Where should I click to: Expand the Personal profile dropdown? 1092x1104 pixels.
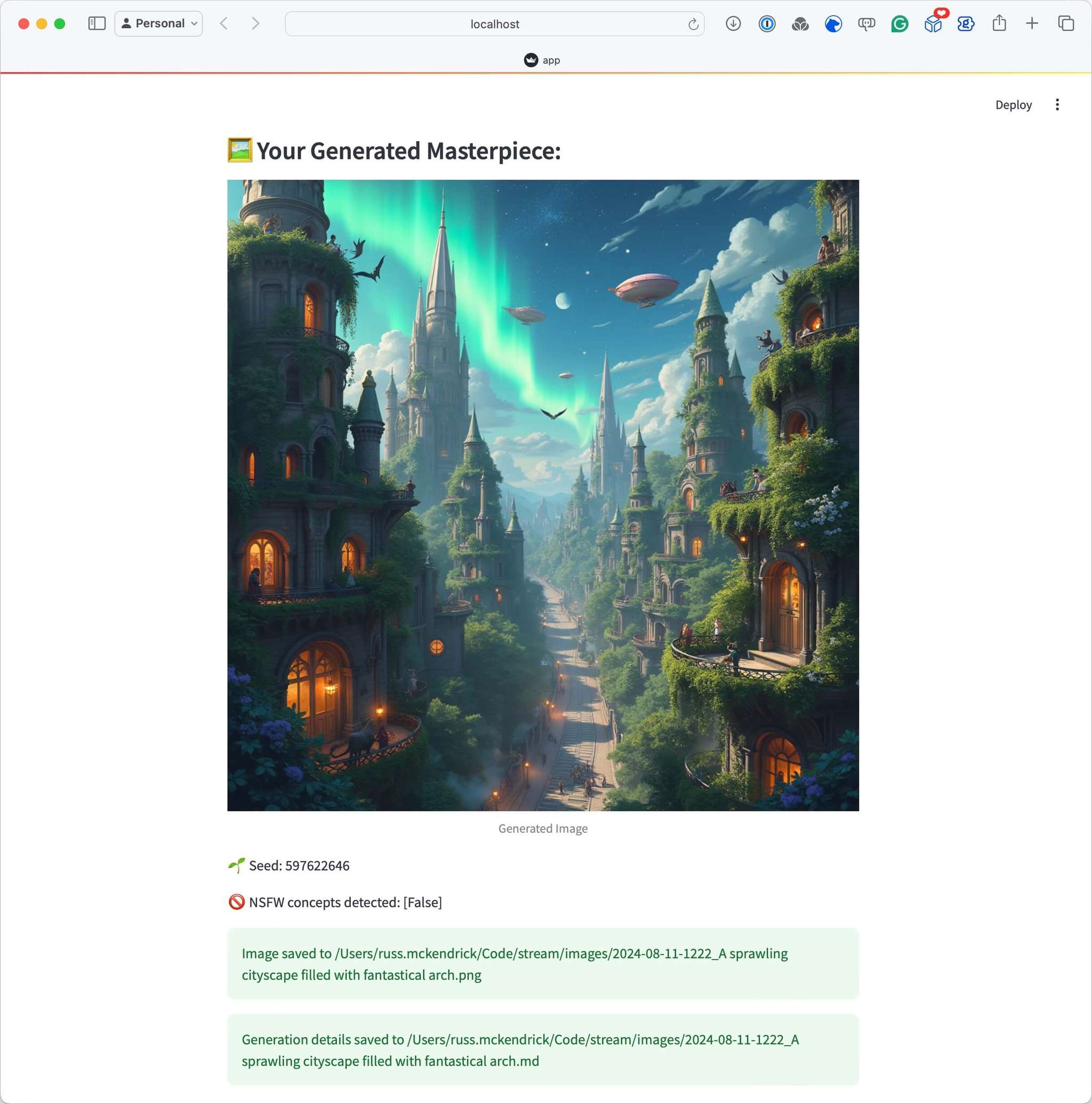159,23
